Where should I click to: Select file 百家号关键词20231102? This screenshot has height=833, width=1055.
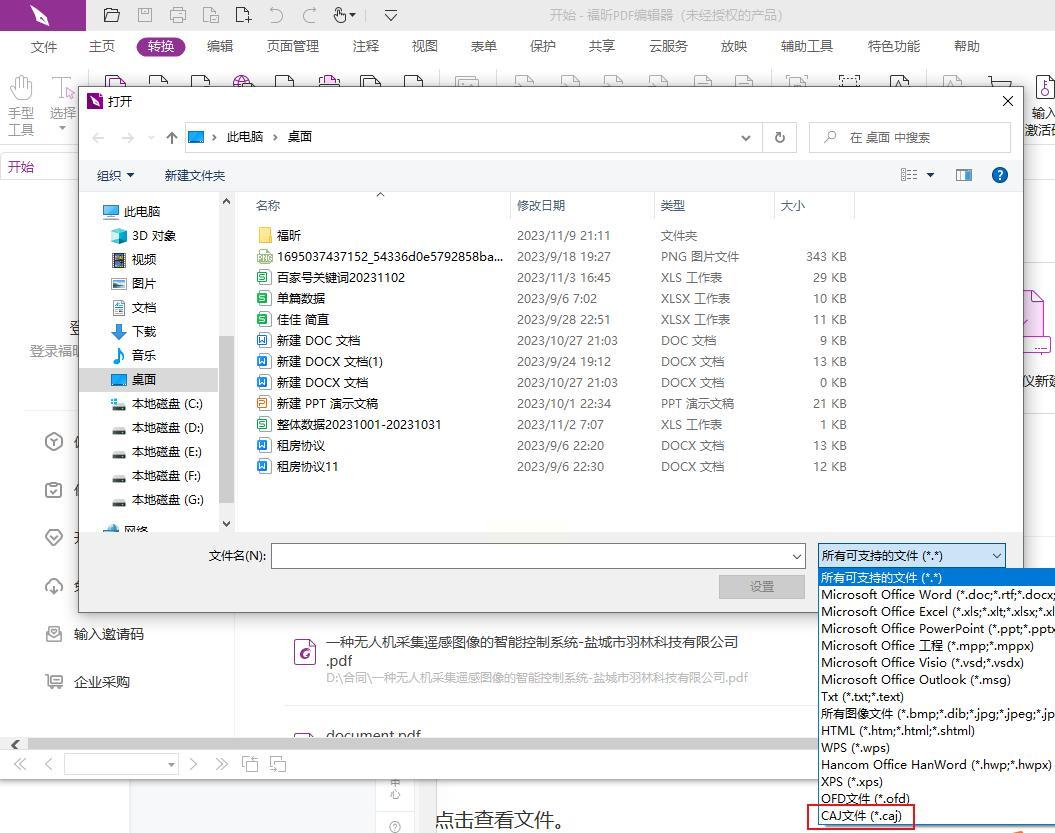tap(331, 277)
